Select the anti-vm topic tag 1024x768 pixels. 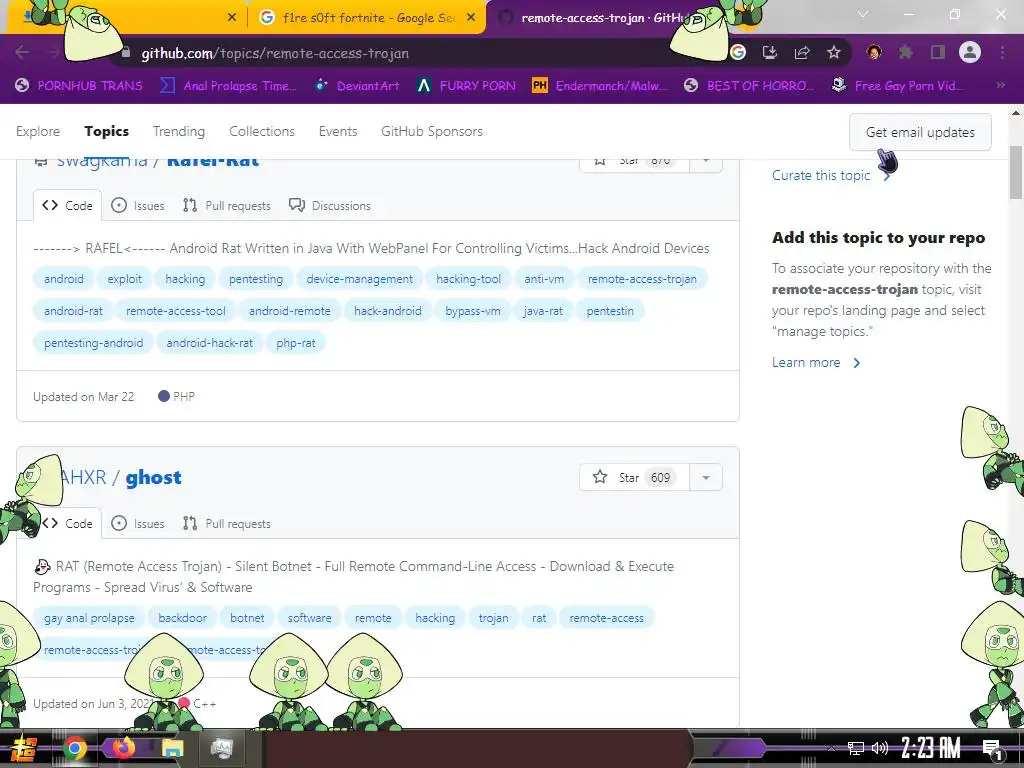click(544, 279)
